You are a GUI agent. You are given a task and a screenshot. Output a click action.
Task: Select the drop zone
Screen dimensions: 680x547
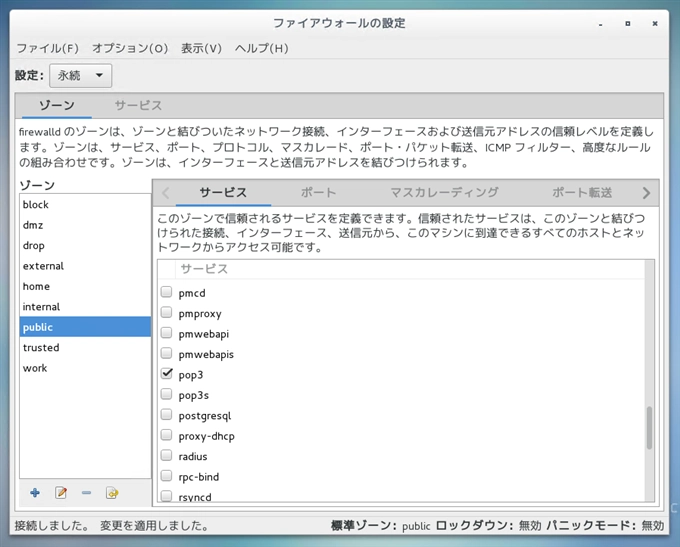(85, 245)
